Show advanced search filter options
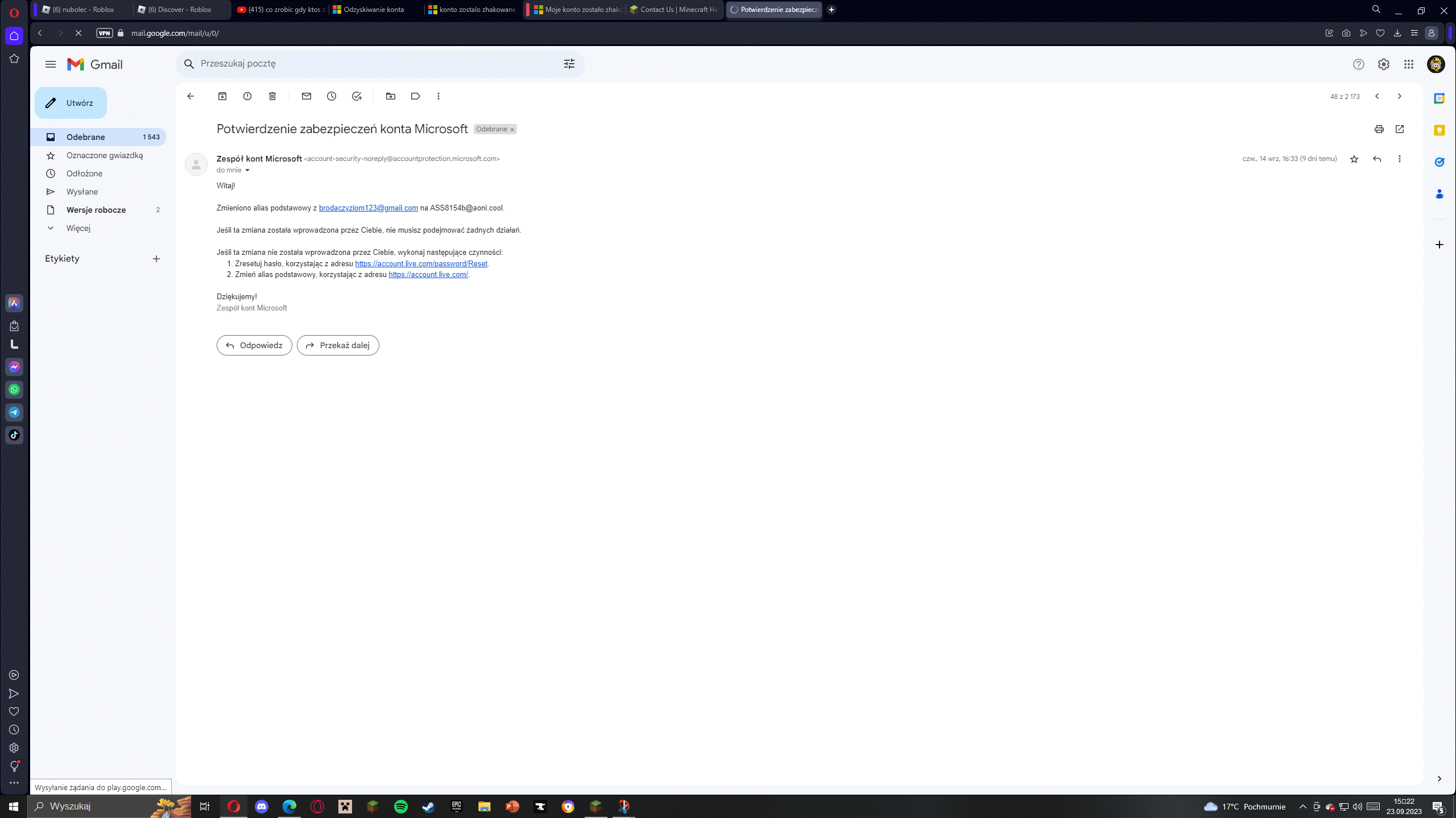This screenshot has width=1456, height=818. (x=569, y=64)
